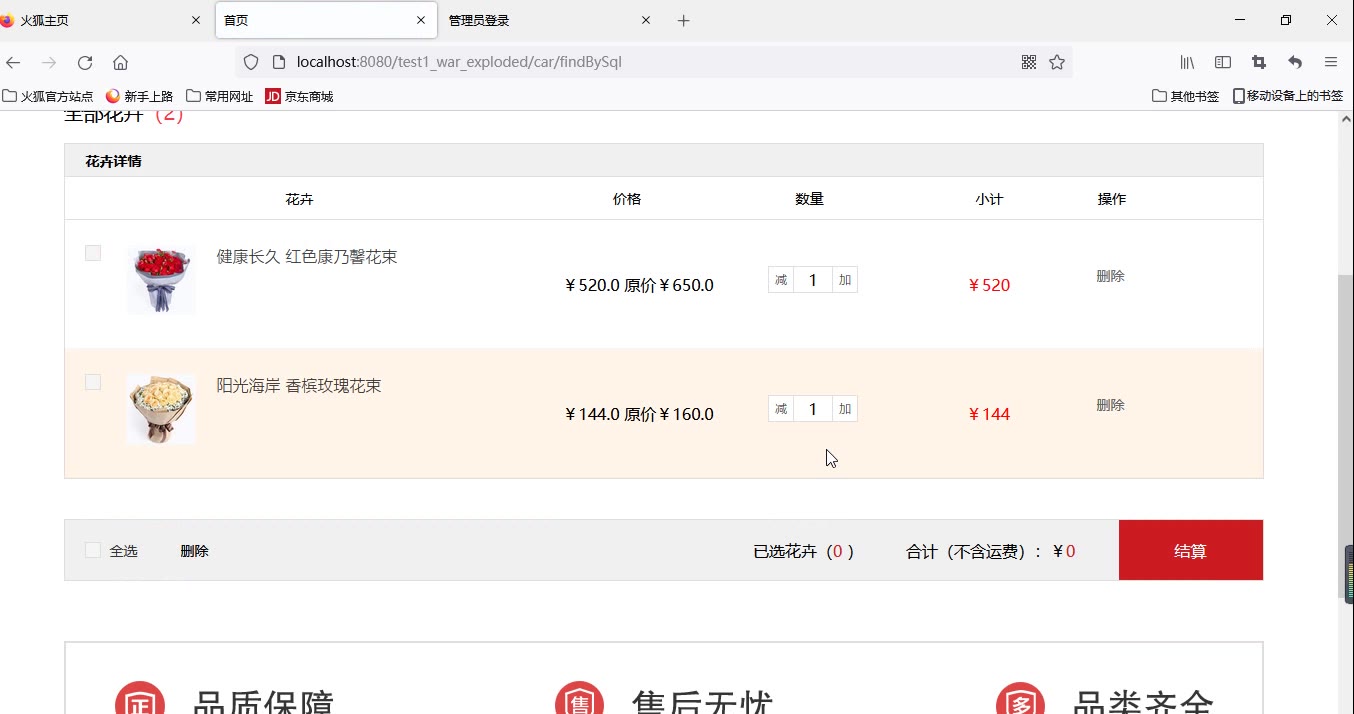This screenshot has height=714, width=1354.
Task: Open a new tab with the plus icon
Action: pyautogui.click(x=684, y=20)
